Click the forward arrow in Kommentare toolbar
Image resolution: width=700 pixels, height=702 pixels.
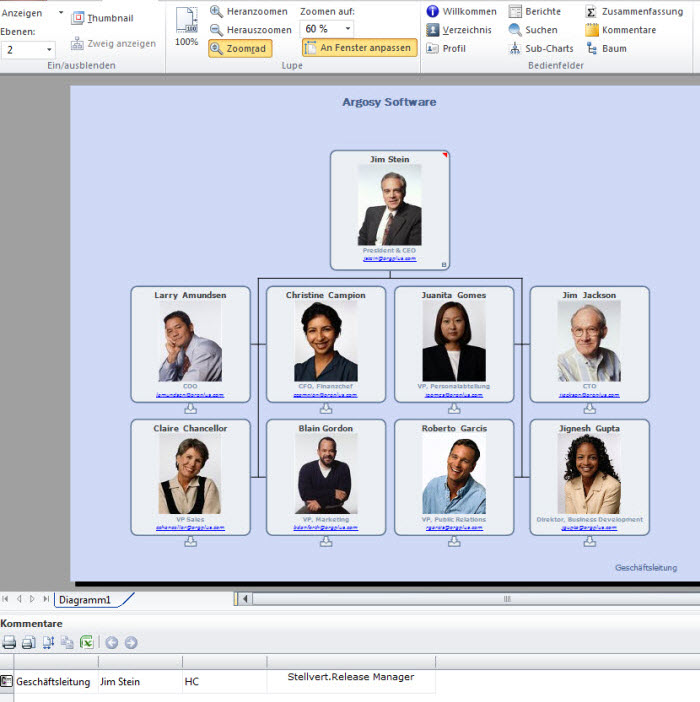click(x=131, y=643)
